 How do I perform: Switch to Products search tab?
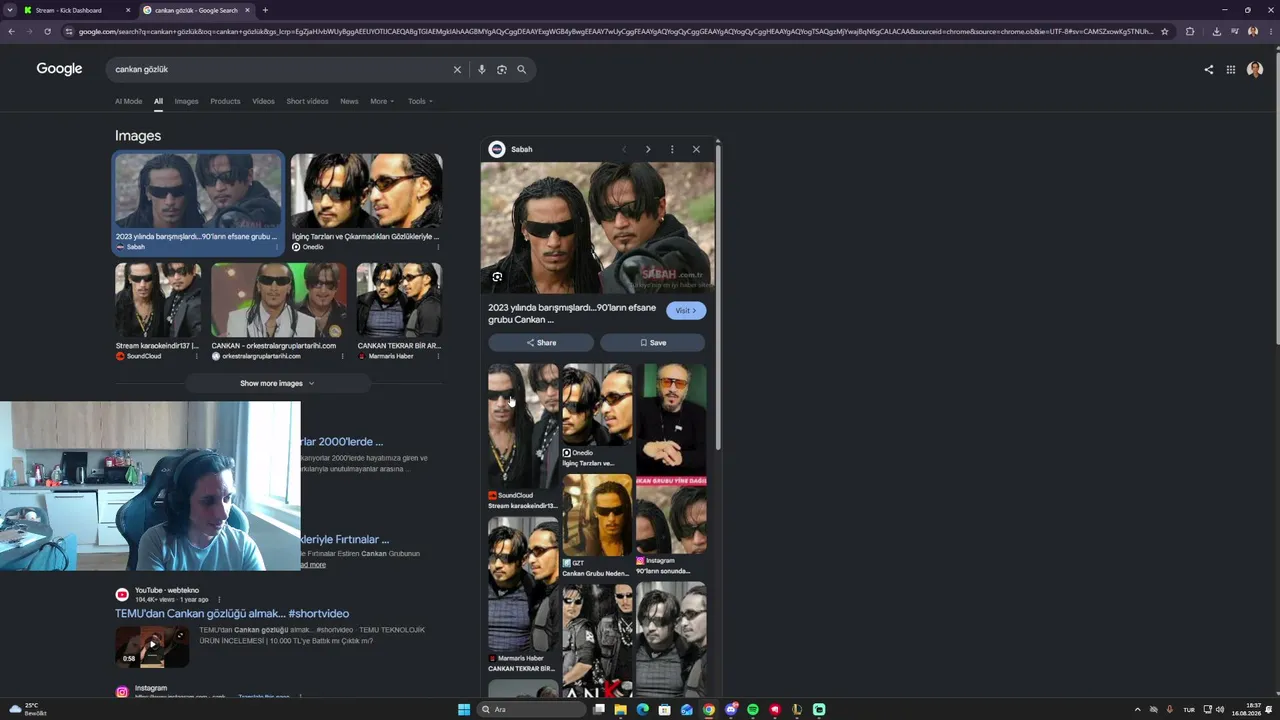tap(225, 101)
